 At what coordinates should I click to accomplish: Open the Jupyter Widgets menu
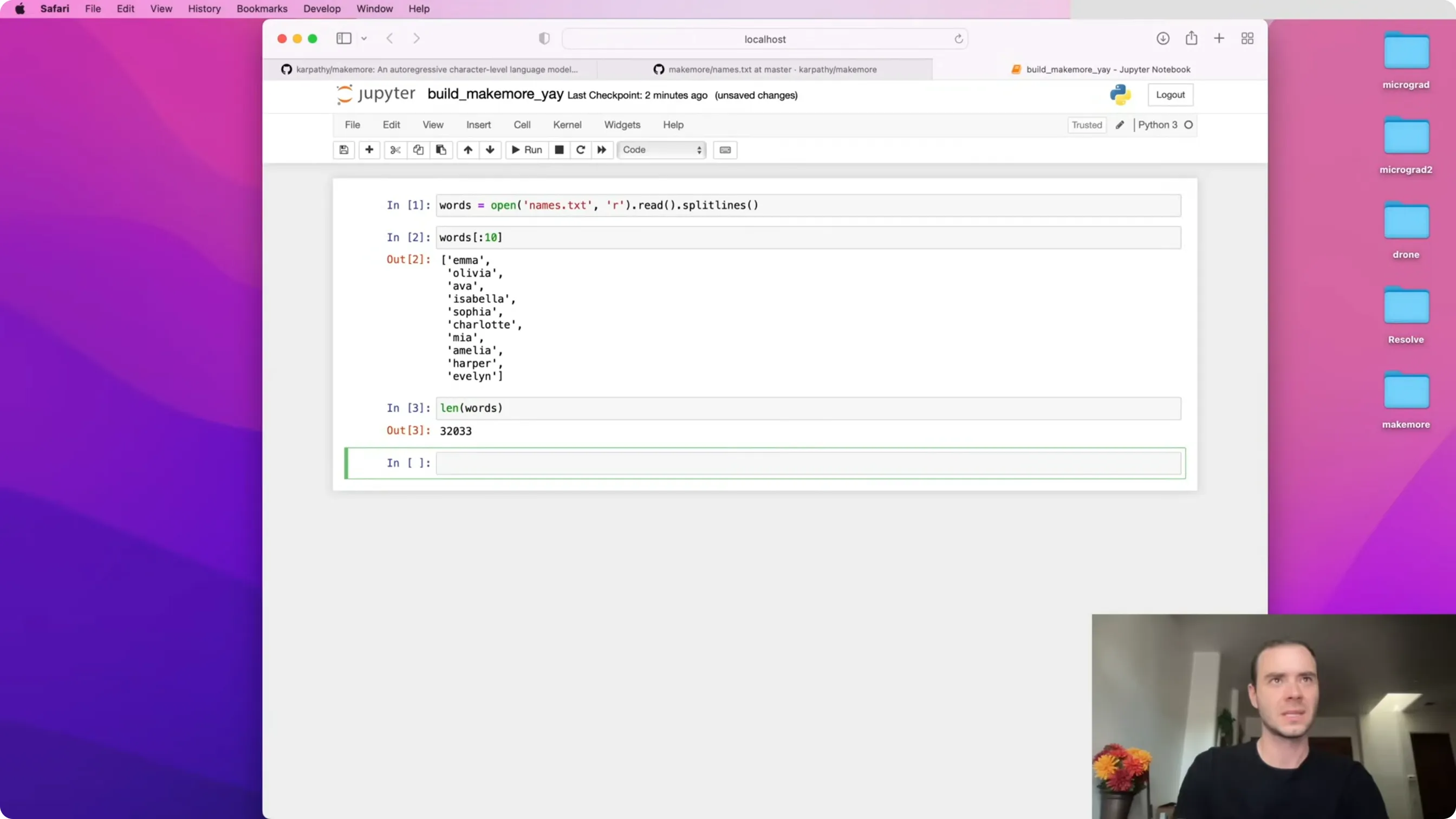tap(622, 125)
